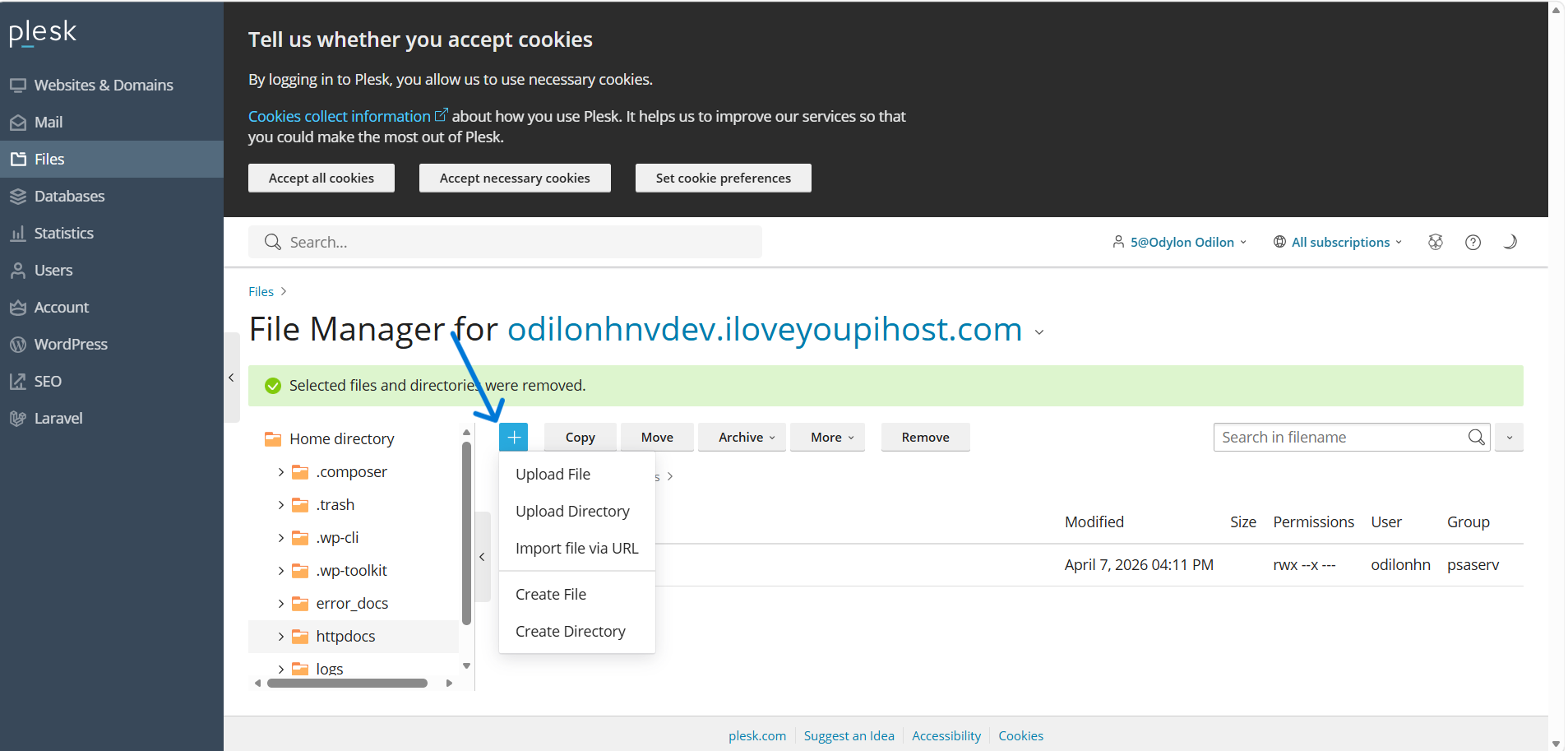Open the help question mark icon
Image resolution: width=1568 pixels, height=751 pixels.
(x=1473, y=242)
